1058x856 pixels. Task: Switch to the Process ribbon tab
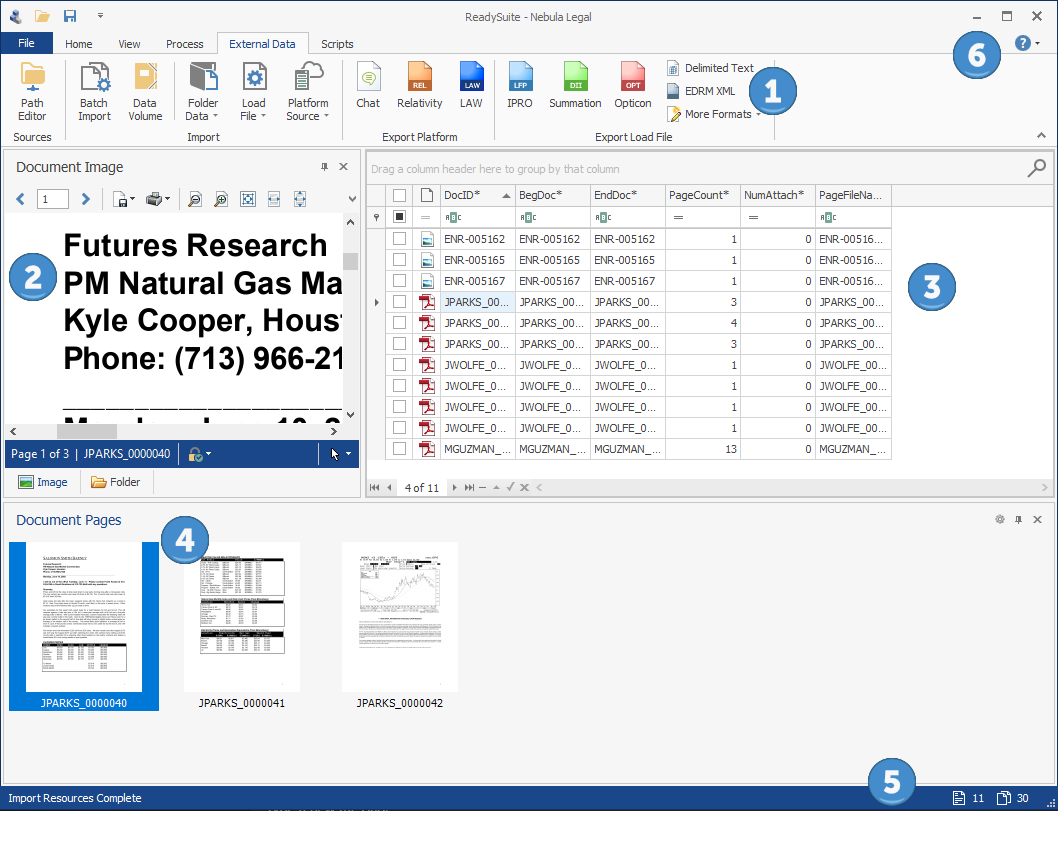(x=184, y=44)
